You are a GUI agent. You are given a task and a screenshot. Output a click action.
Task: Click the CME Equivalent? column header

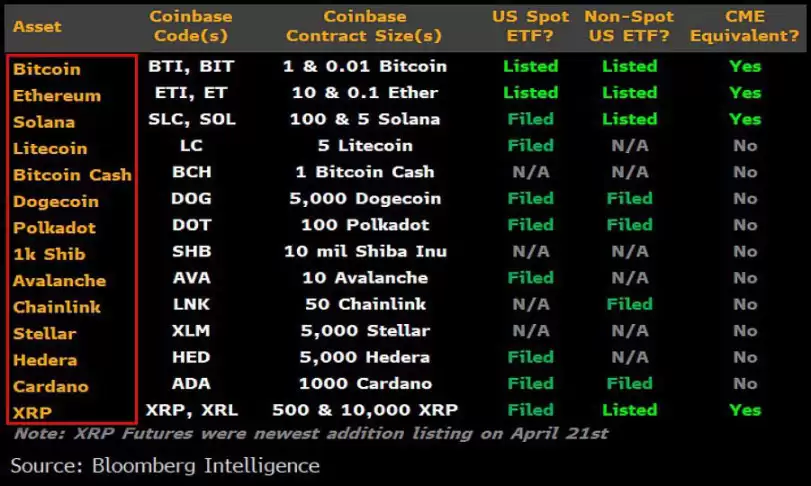(745, 26)
